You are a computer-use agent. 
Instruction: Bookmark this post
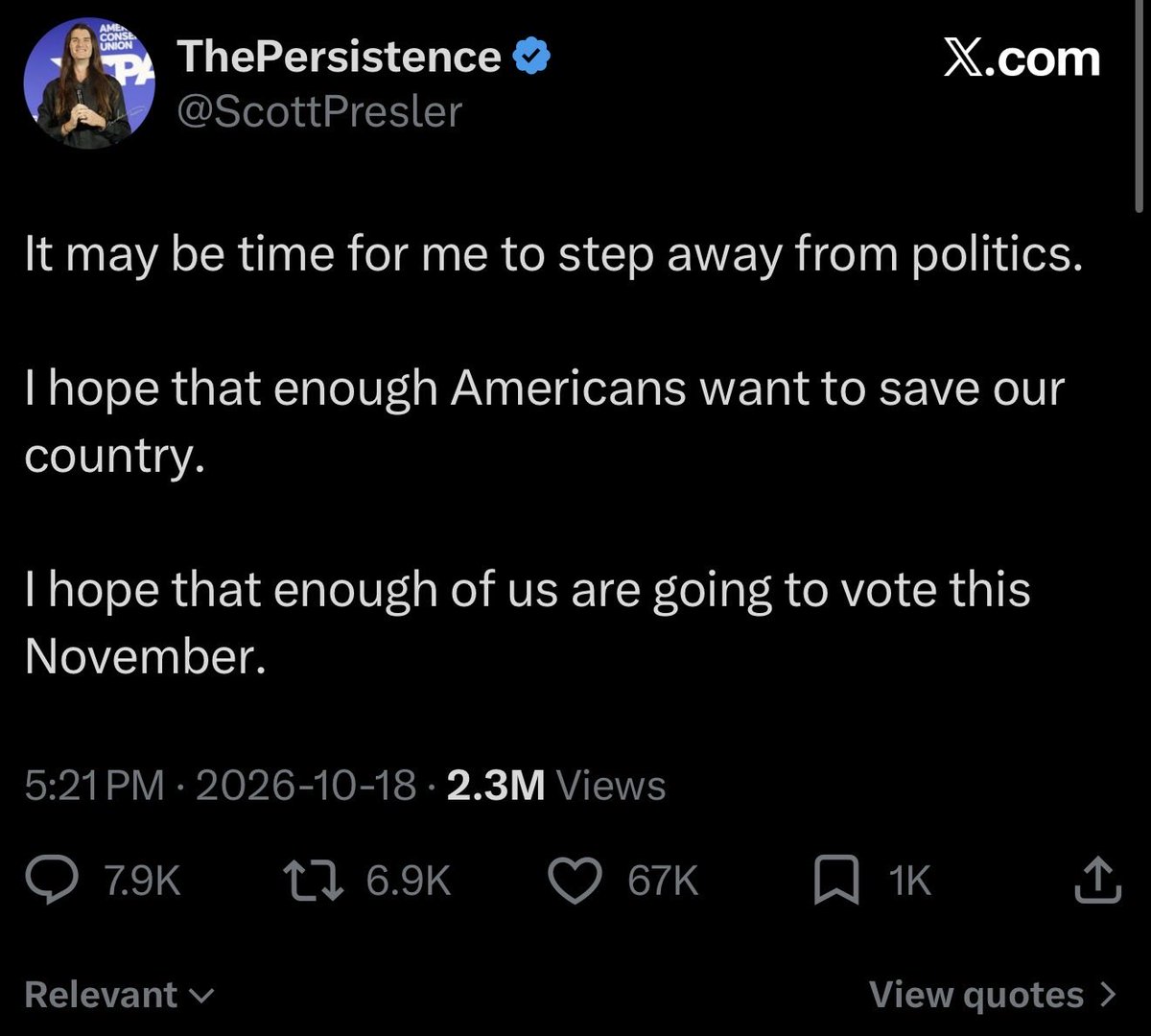point(835,882)
